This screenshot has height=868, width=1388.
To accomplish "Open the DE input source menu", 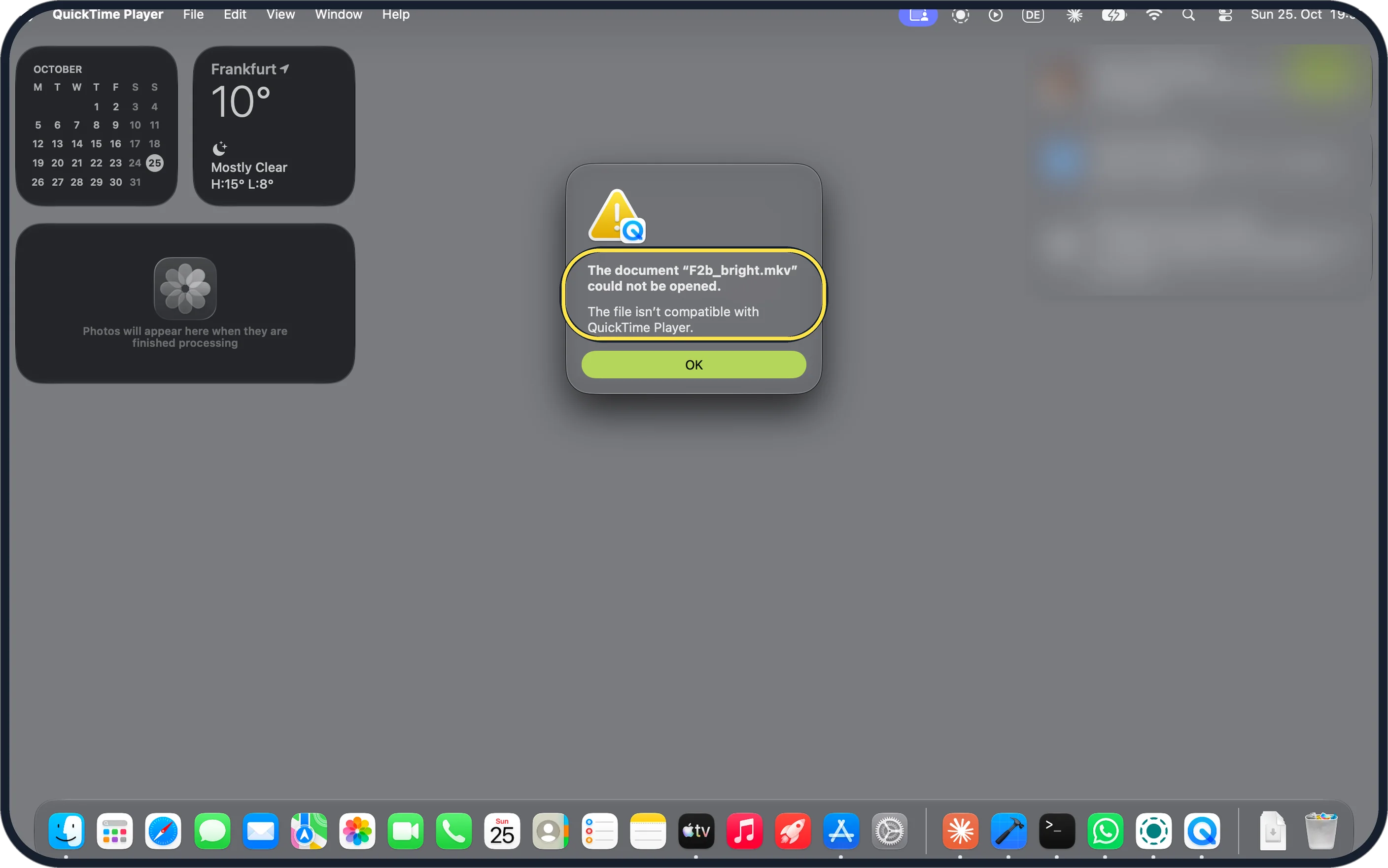I will click(x=1033, y=15).
